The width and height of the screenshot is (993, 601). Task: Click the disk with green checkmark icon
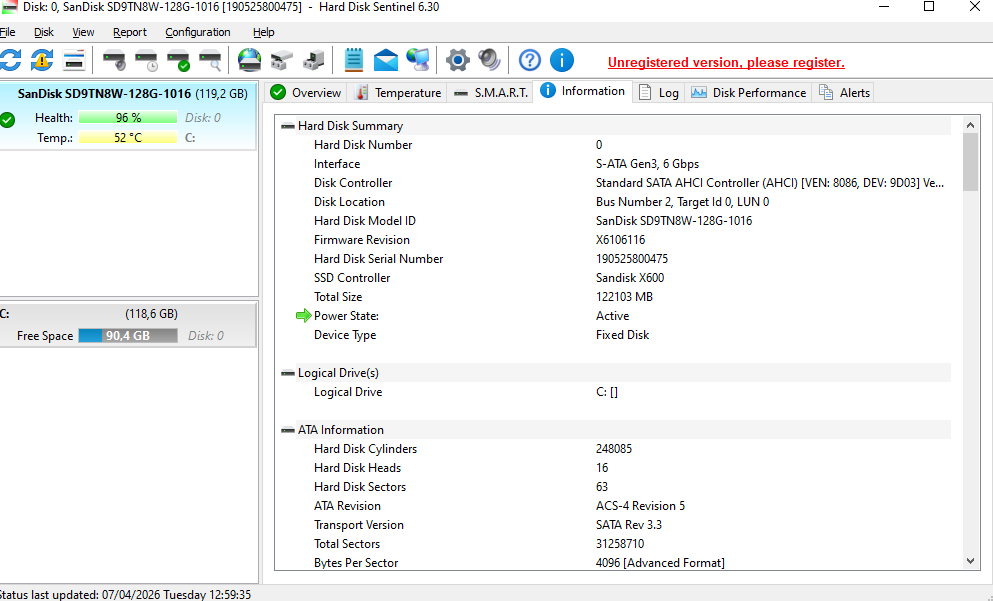(x=179, y=60)
